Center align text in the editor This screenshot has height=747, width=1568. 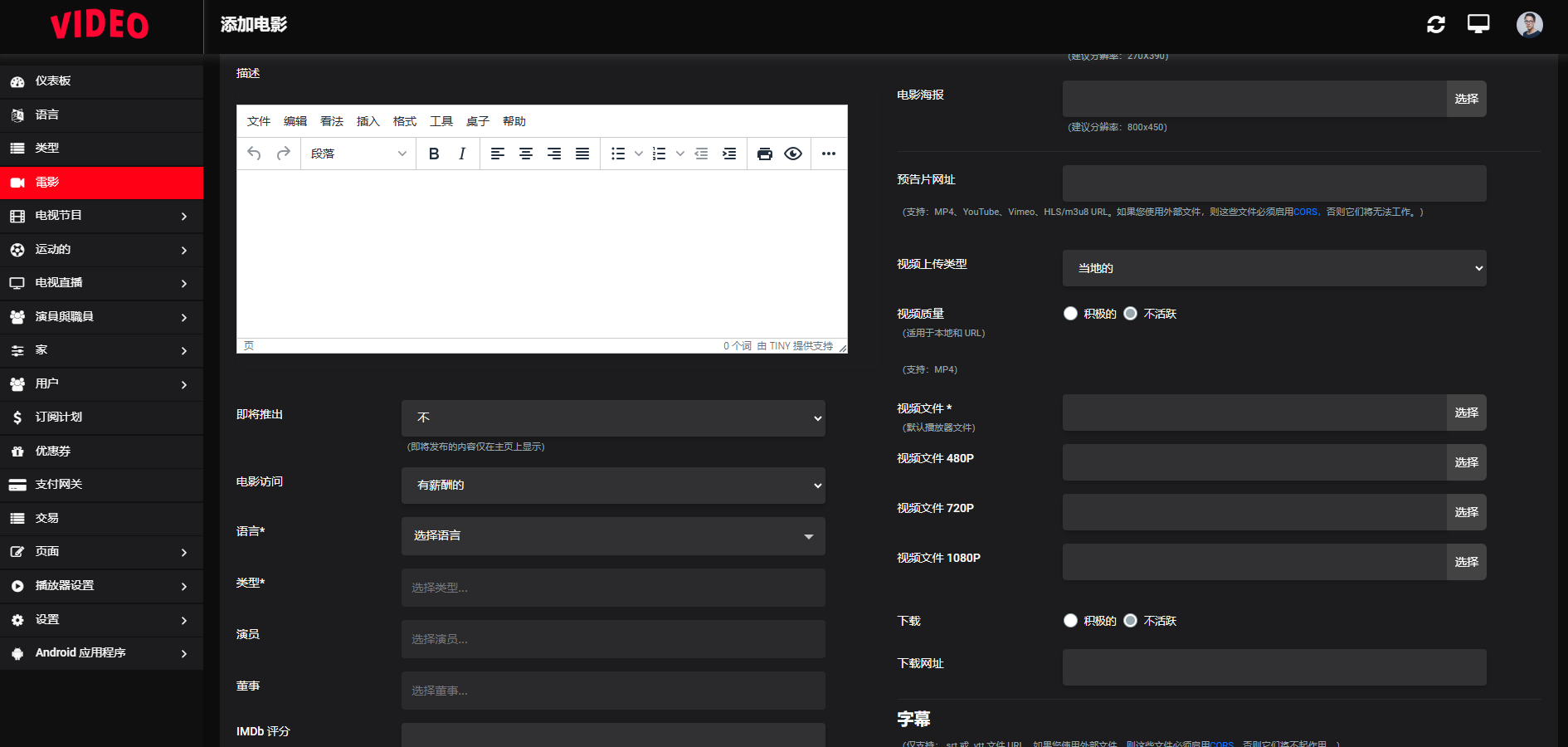point(526,154)
